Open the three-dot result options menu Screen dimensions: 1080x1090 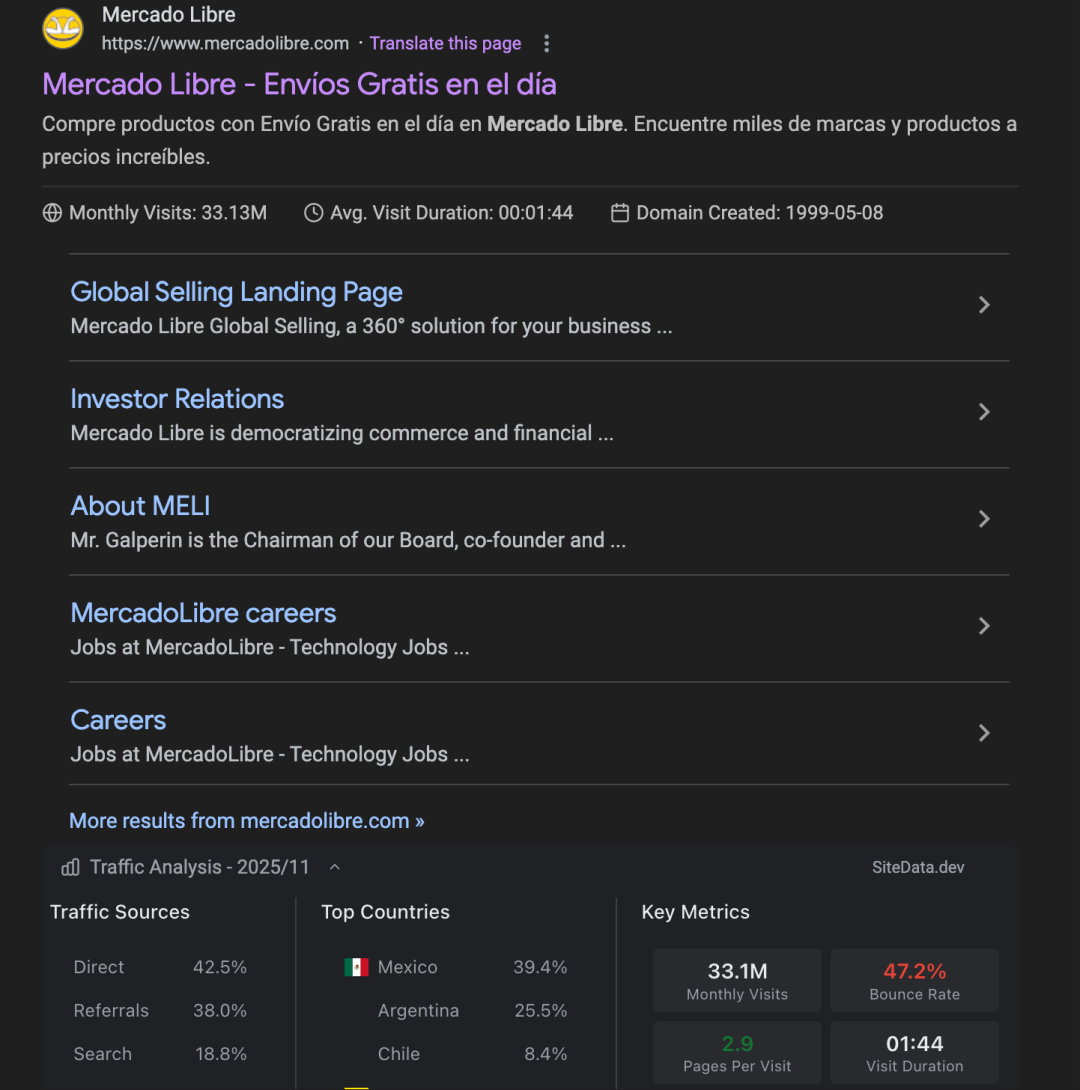coord(547,44)
